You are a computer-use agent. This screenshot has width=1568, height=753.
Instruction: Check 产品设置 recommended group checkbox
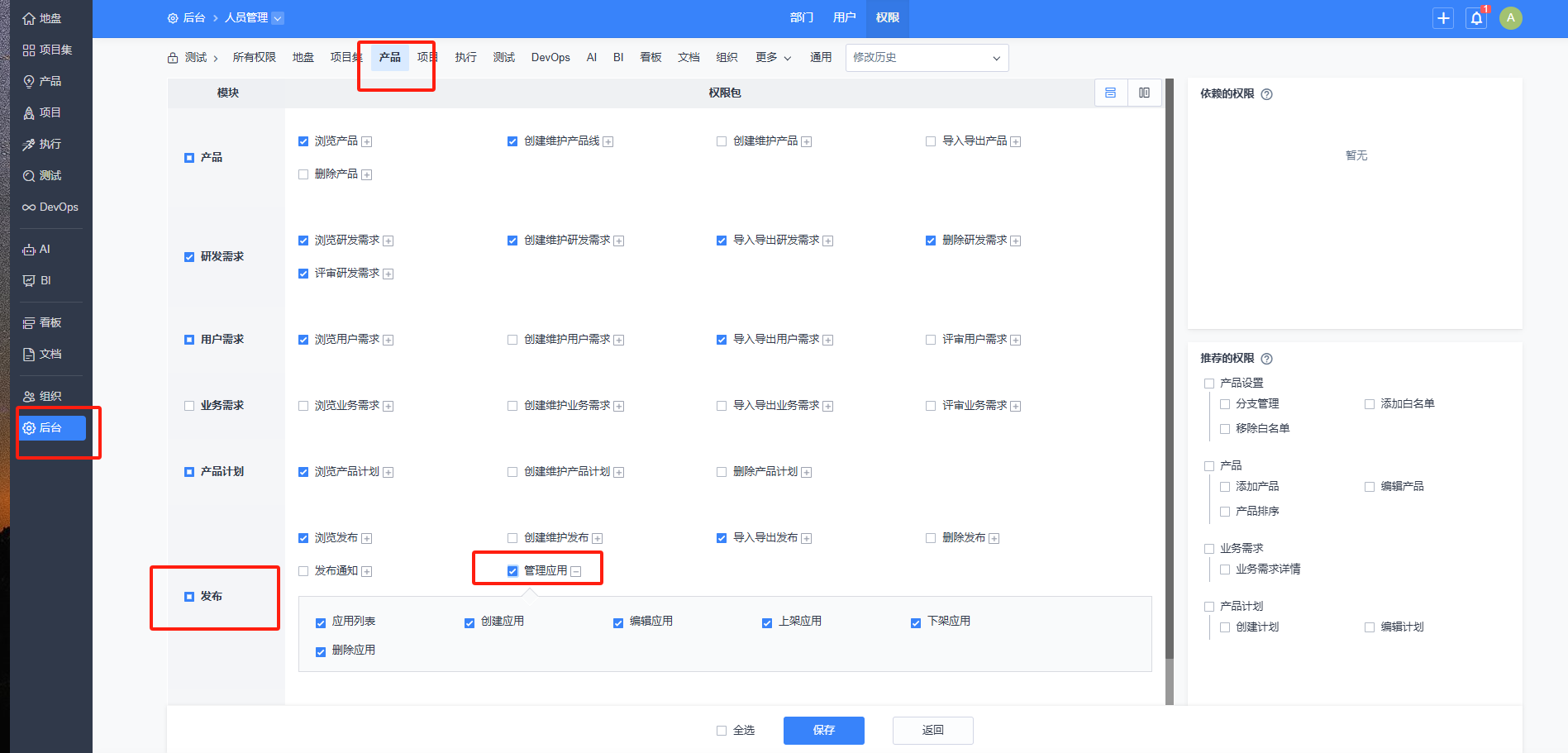[1209, 384]
